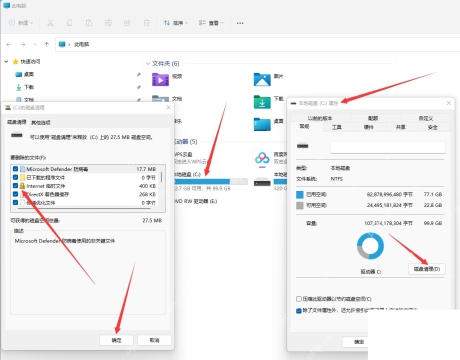Open the three-dots See more menu
This screenshot has height=360, width=460.
point(240,23)
